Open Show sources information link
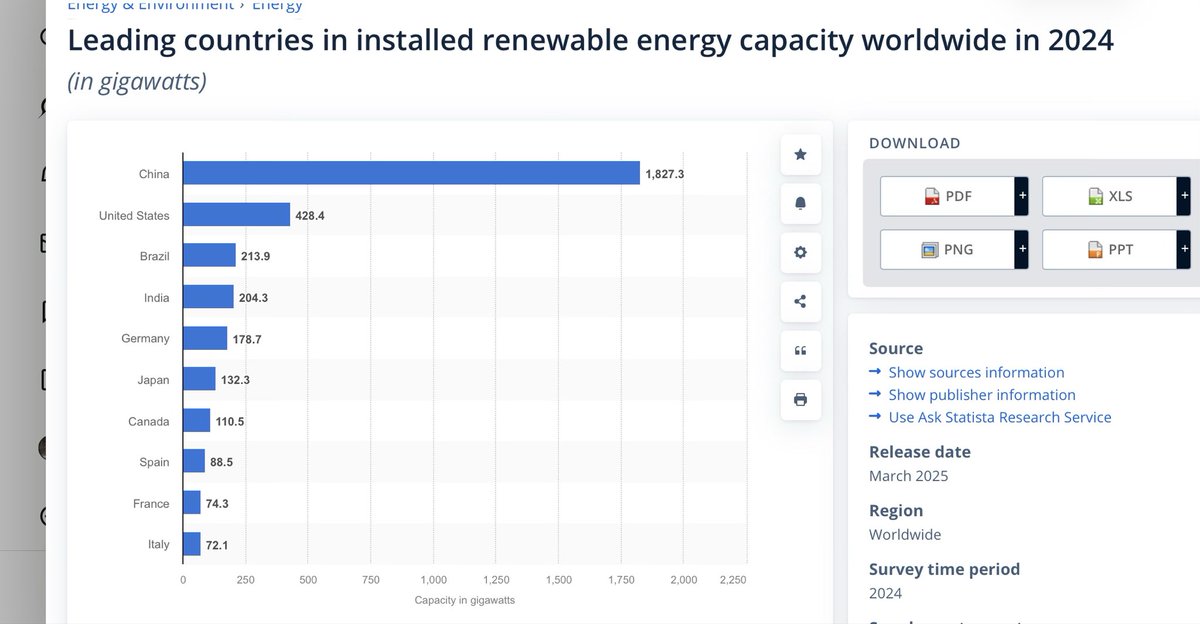This screenshot has height=624, width=1200. tap(976, 372)
